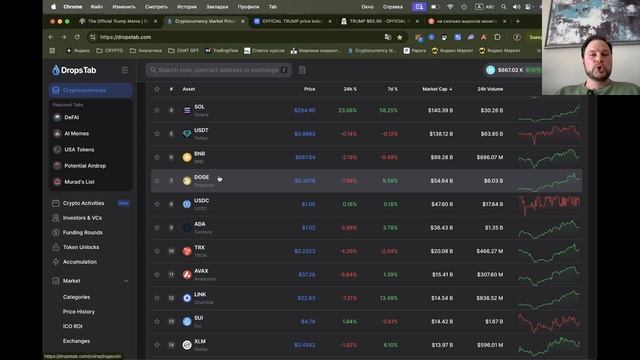Reload the page in Chrome
This screenshot has height=360, width=640.
77,37
